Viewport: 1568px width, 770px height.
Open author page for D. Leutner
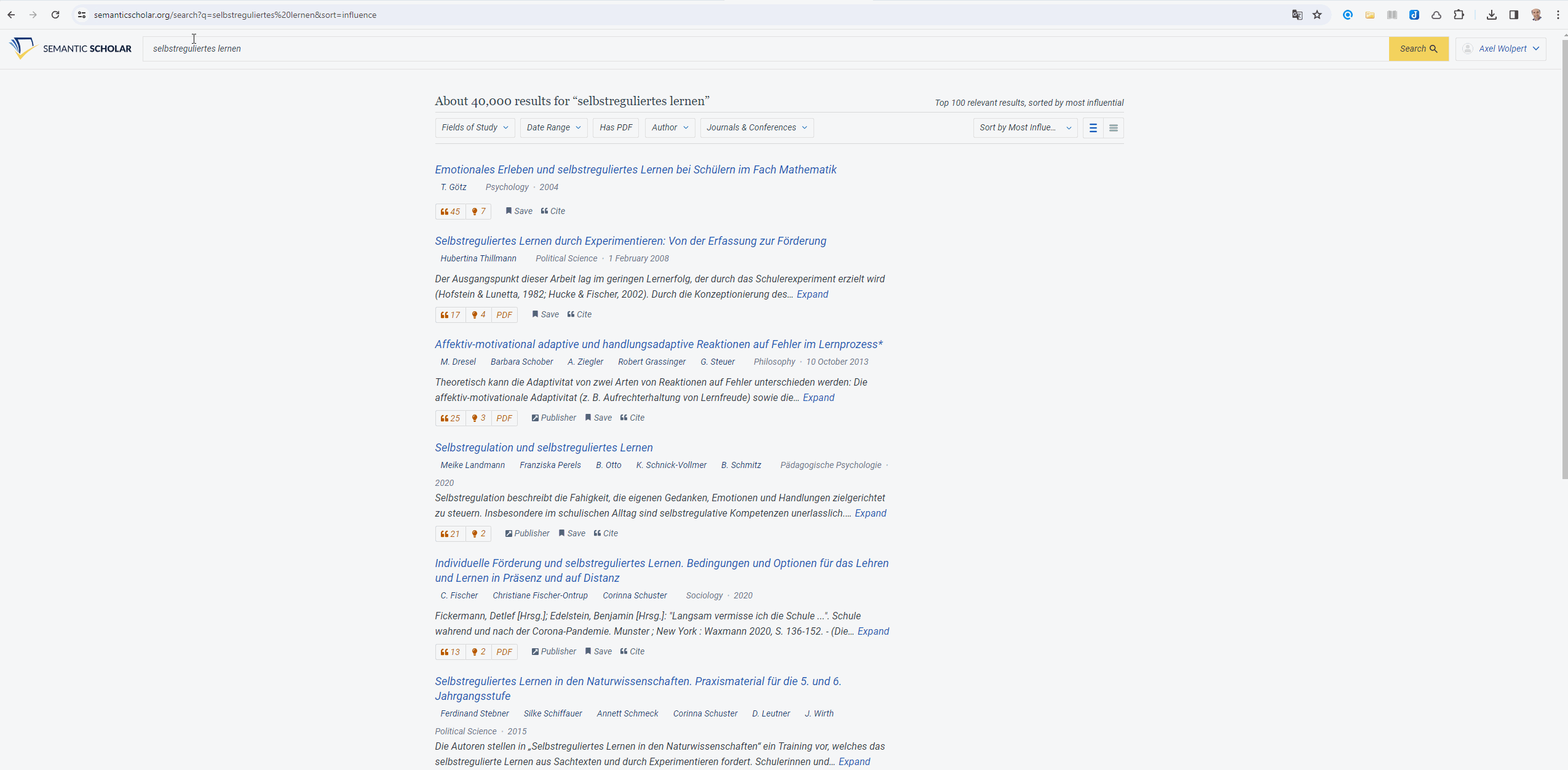pos(770,713)
